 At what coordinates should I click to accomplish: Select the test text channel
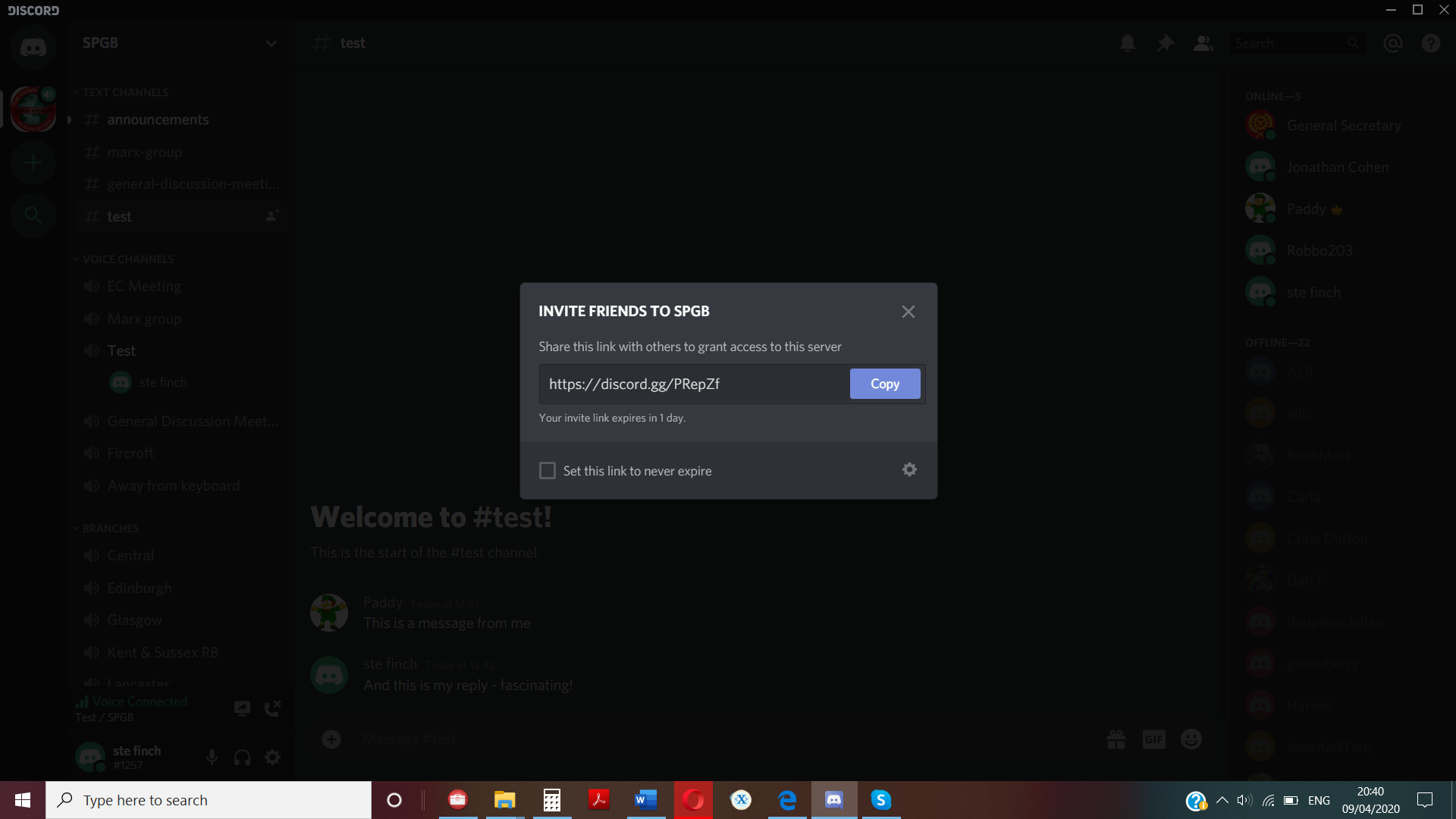180,217
